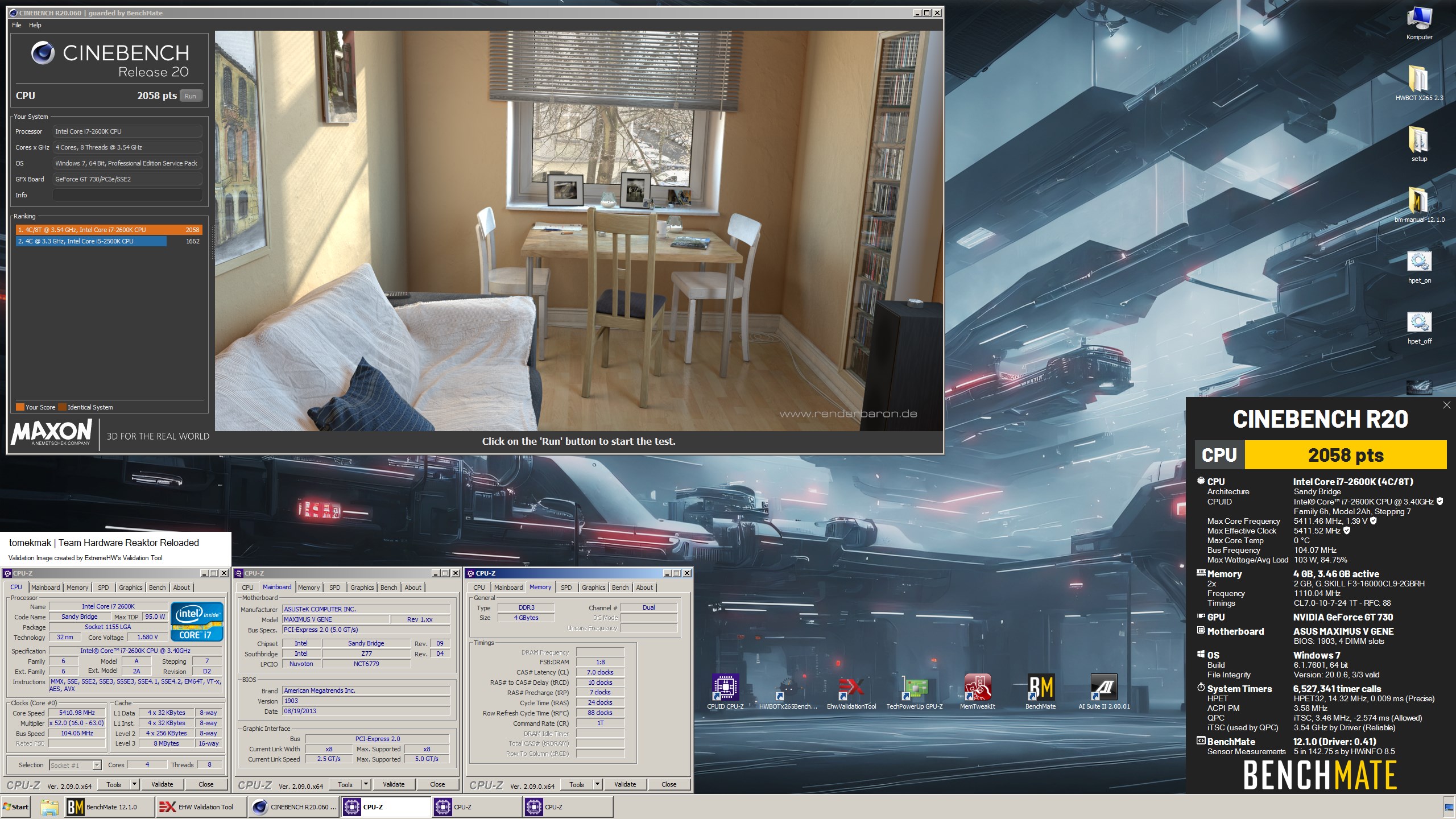Viewport: 1456px width, 819px height.
Task: Open the Komputer desktop icon
Action: (1419, 23)
